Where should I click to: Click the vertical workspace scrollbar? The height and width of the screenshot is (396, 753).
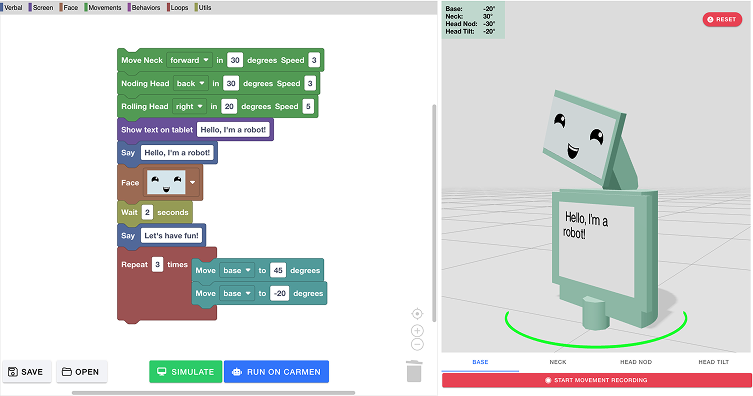[x=435, y=213]
